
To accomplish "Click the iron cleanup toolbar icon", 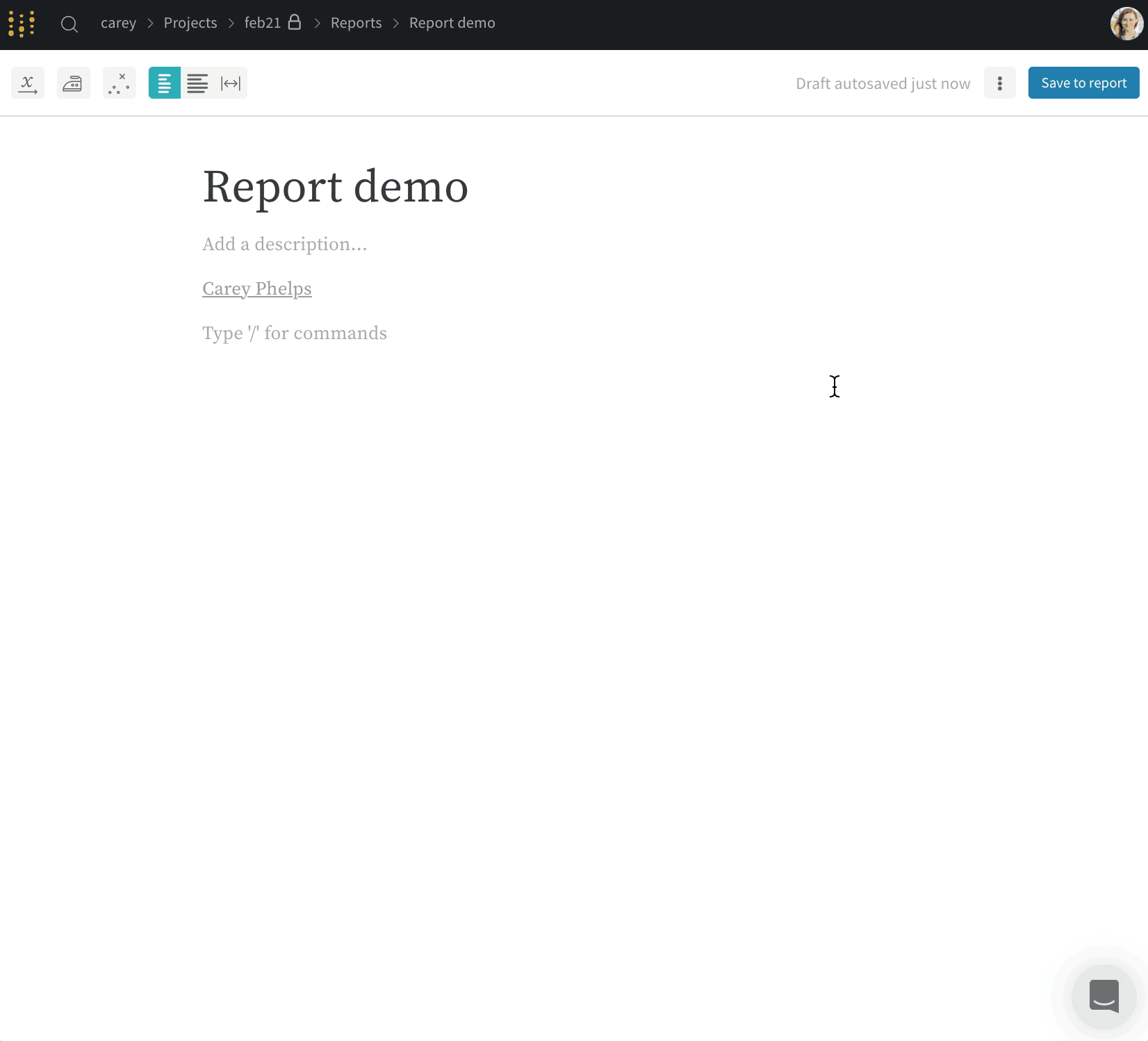I will click(x=74, y=83).
